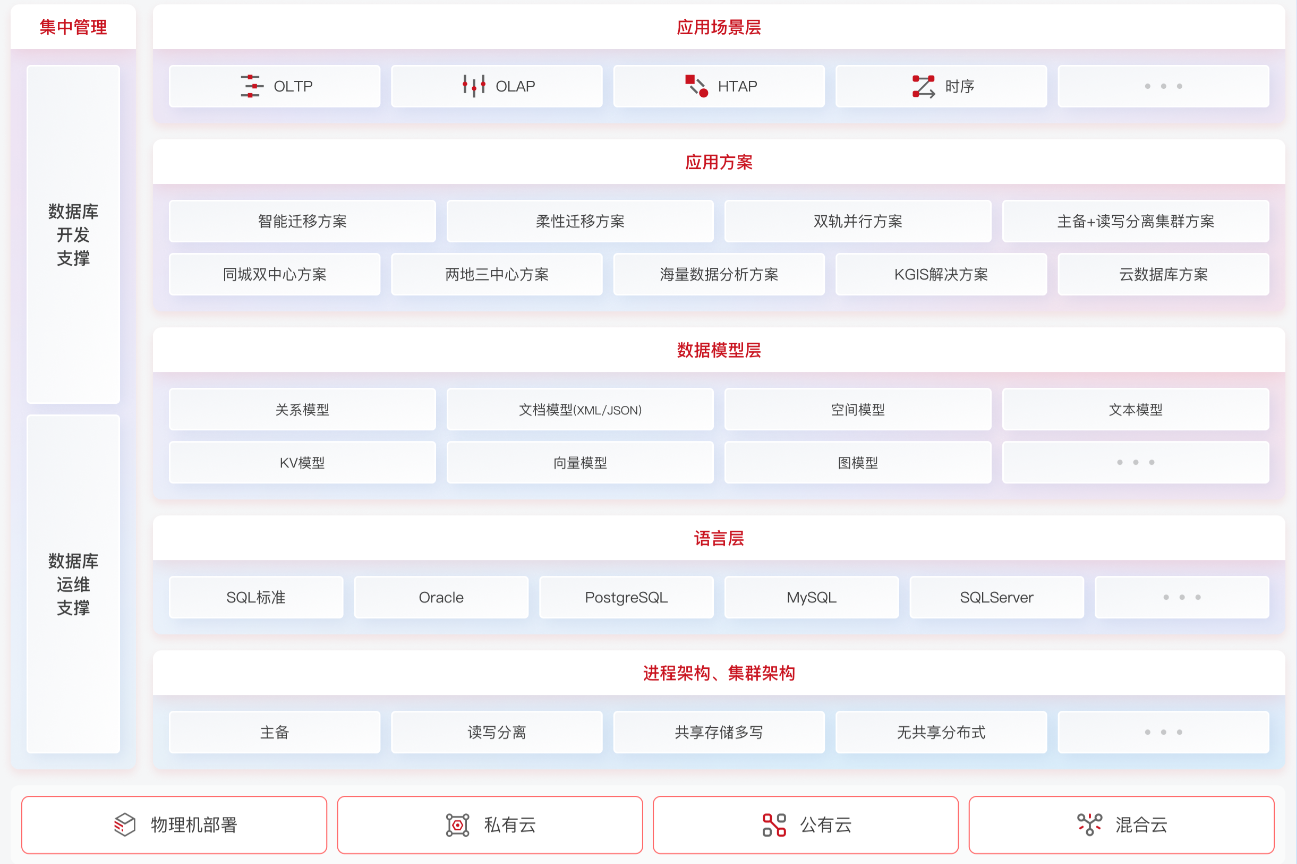Click the 应用方案 heading
1297x864 pixels.
point(719,162)
